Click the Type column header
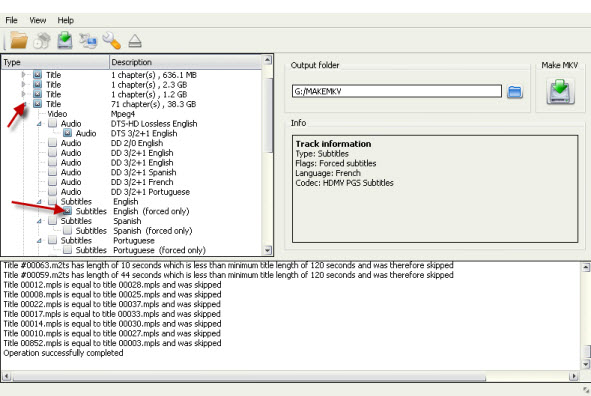591x396 pixels. [x=55, y=62]
